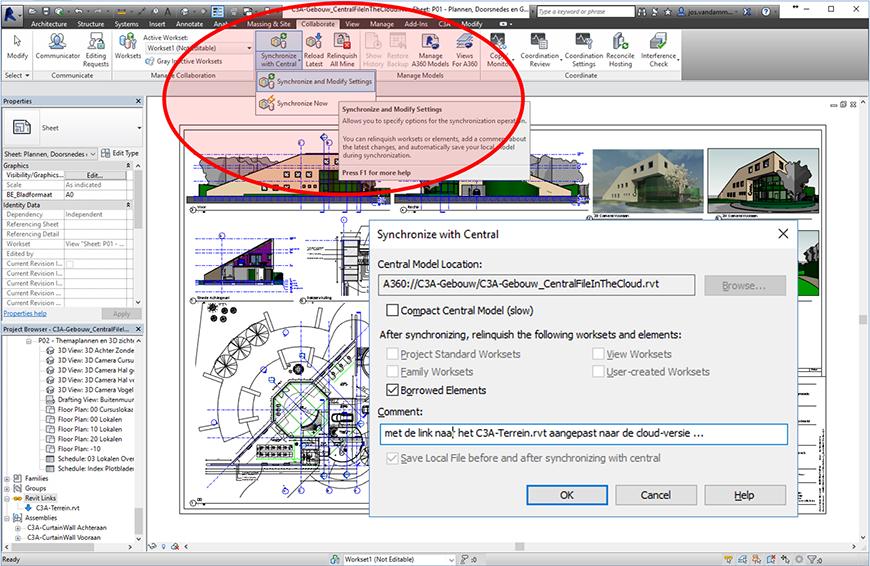The height and width of the screenshot is (566, 870).
Task: Toggle User-created Worksets checkbox
Action: 598,371
